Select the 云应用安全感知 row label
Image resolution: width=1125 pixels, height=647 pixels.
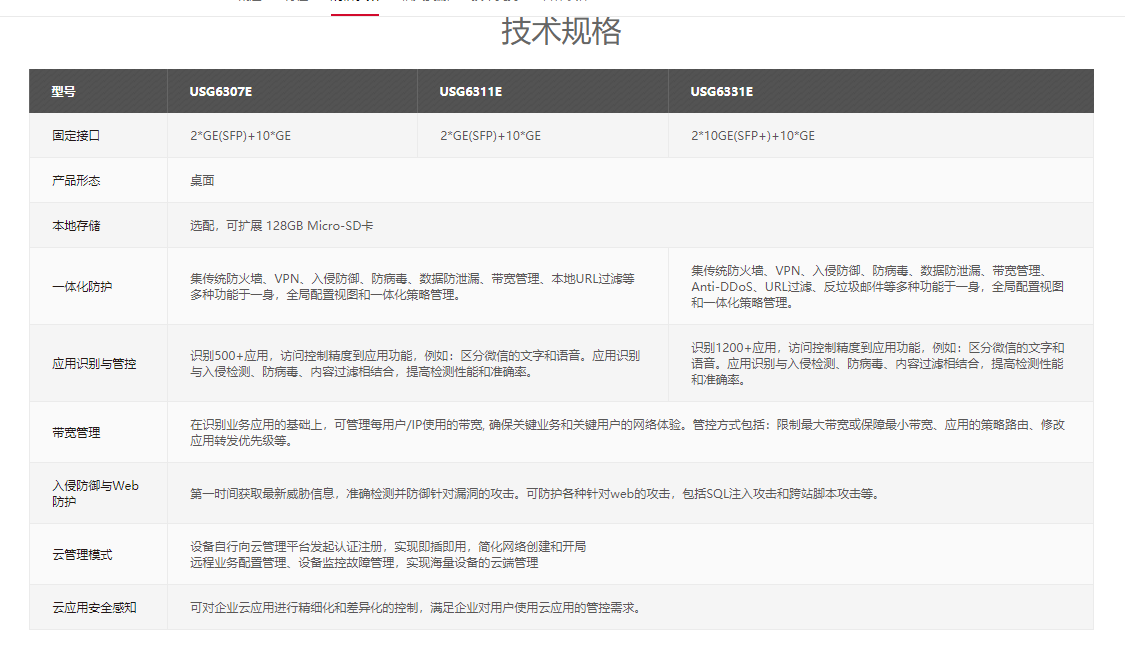(x=94, y=608)
